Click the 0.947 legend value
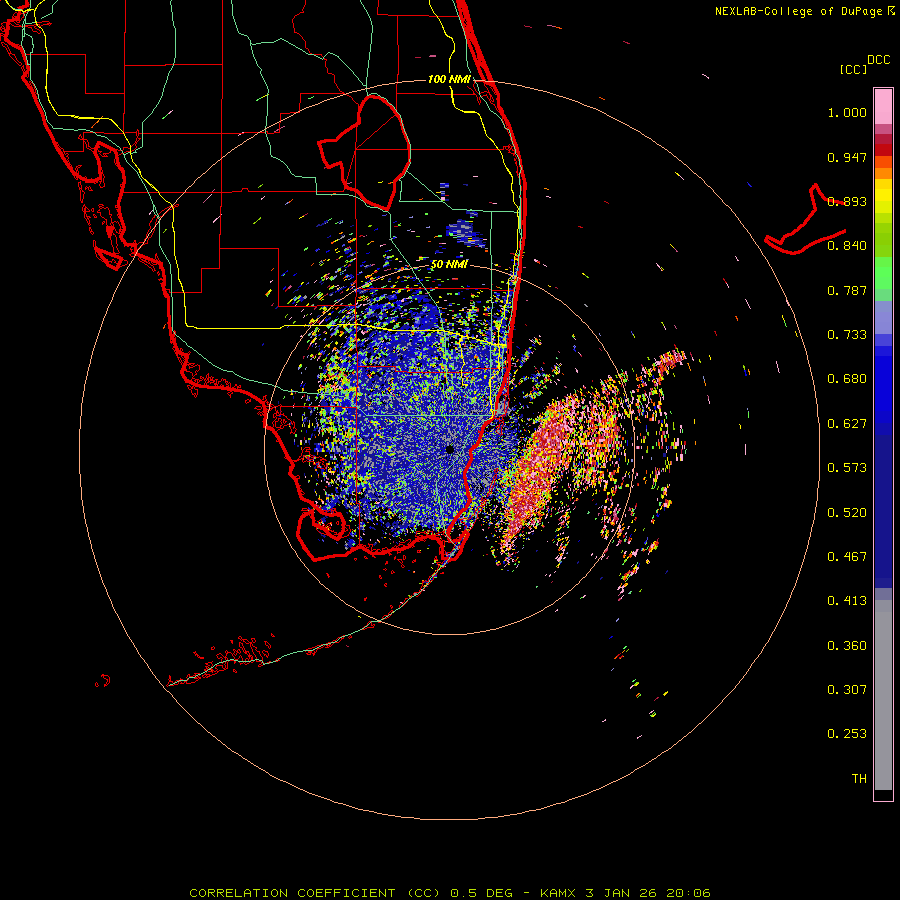 [x=847, y=157]
